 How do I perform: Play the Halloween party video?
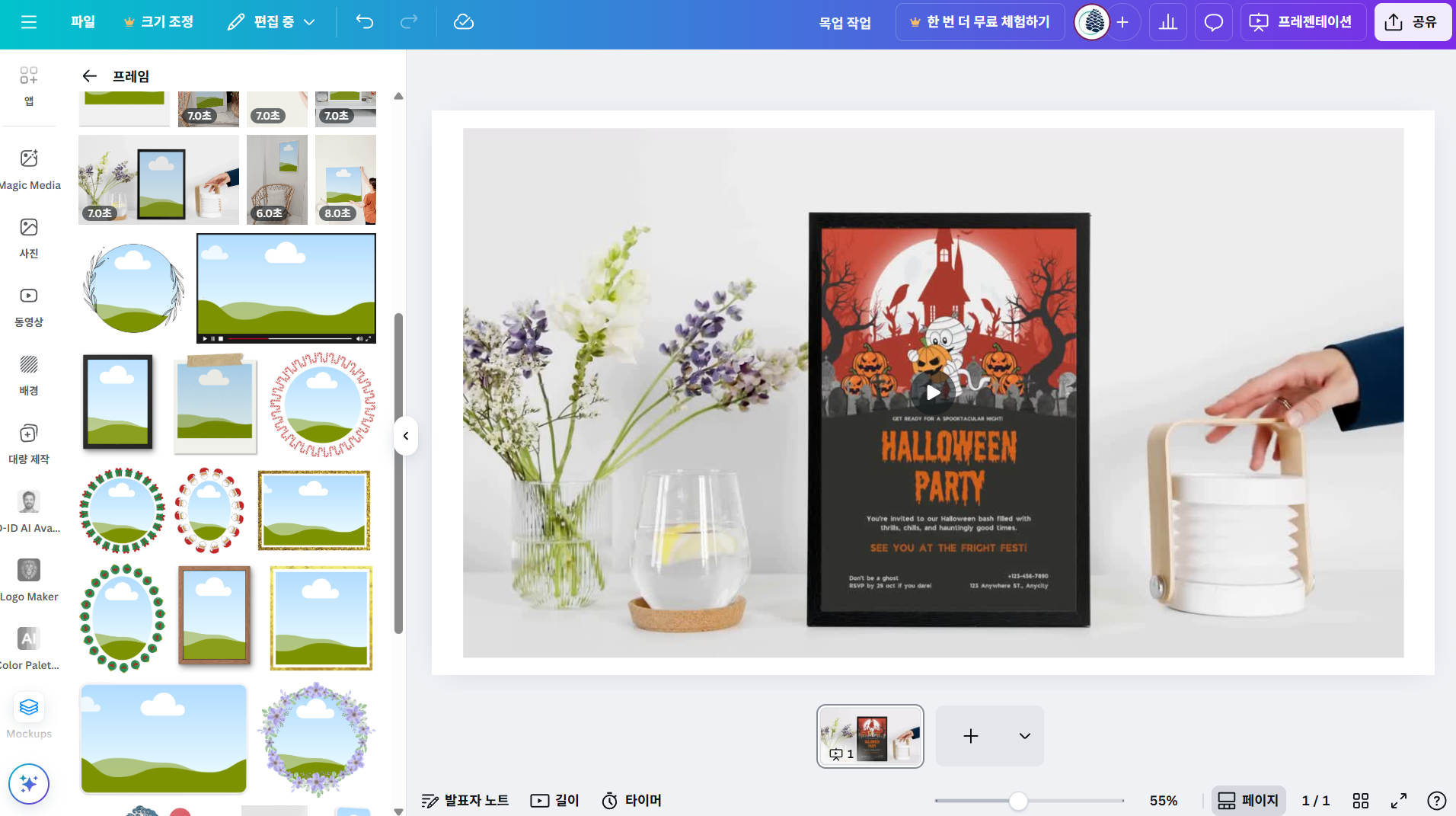click(x=934, y=393)
